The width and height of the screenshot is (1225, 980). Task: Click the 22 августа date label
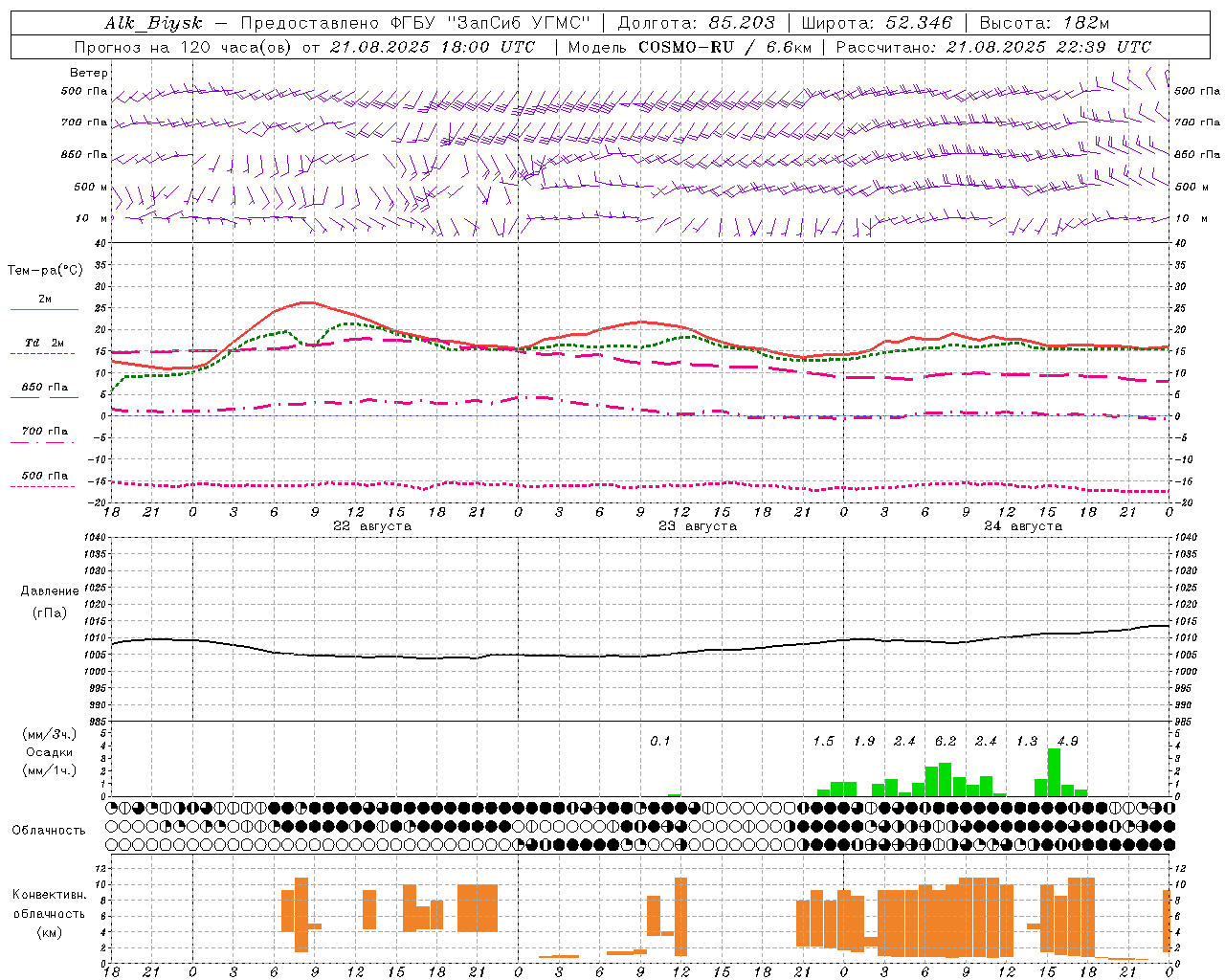[372, 526]
